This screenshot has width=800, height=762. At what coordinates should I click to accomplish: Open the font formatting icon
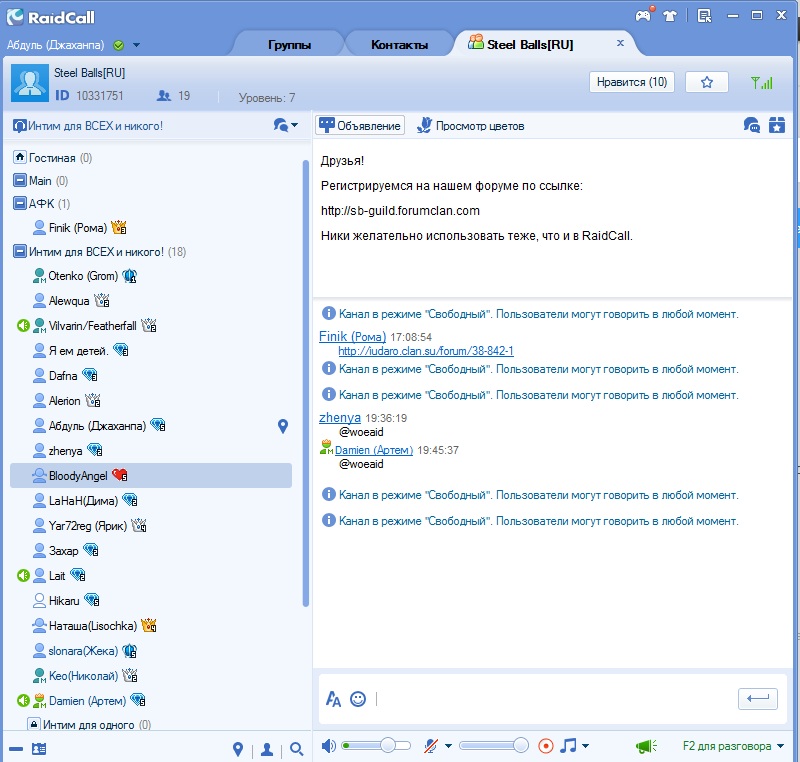tap(333, 699)
